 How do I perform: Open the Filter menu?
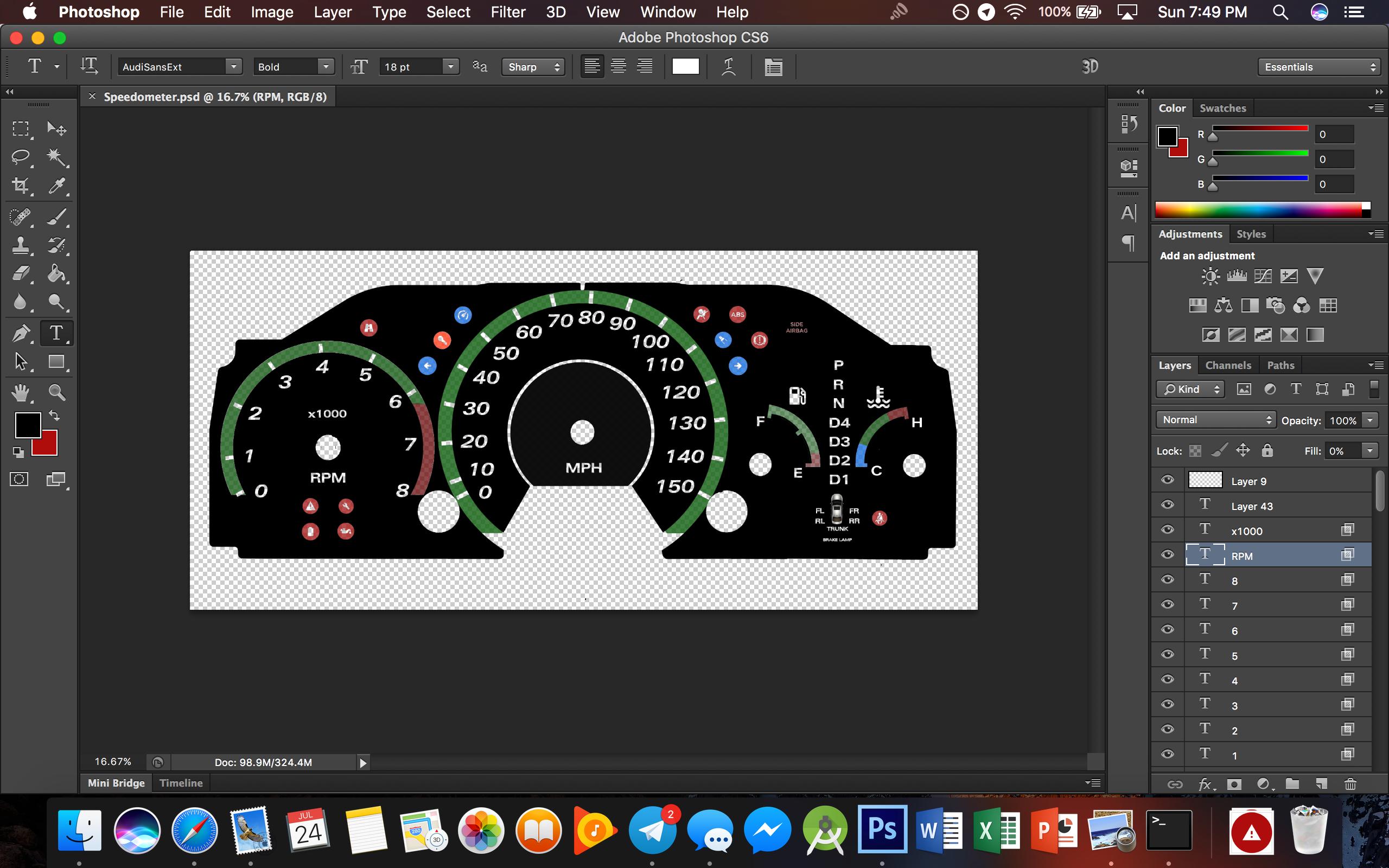pyautogui.click(x=507, y=12)
